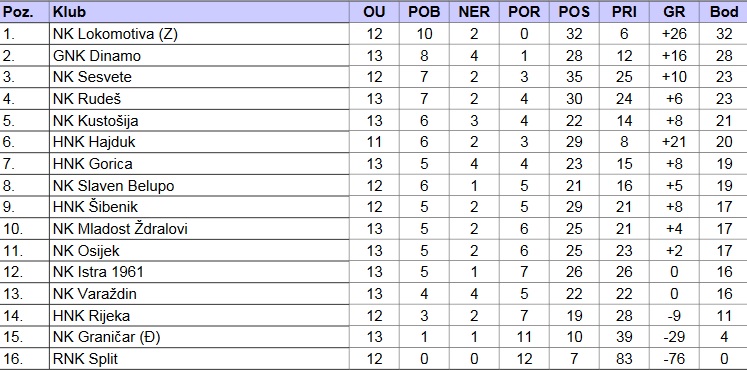Viewport: 747px width, 370px height.
Task: Click the POB column header
Action: (424, 12)
